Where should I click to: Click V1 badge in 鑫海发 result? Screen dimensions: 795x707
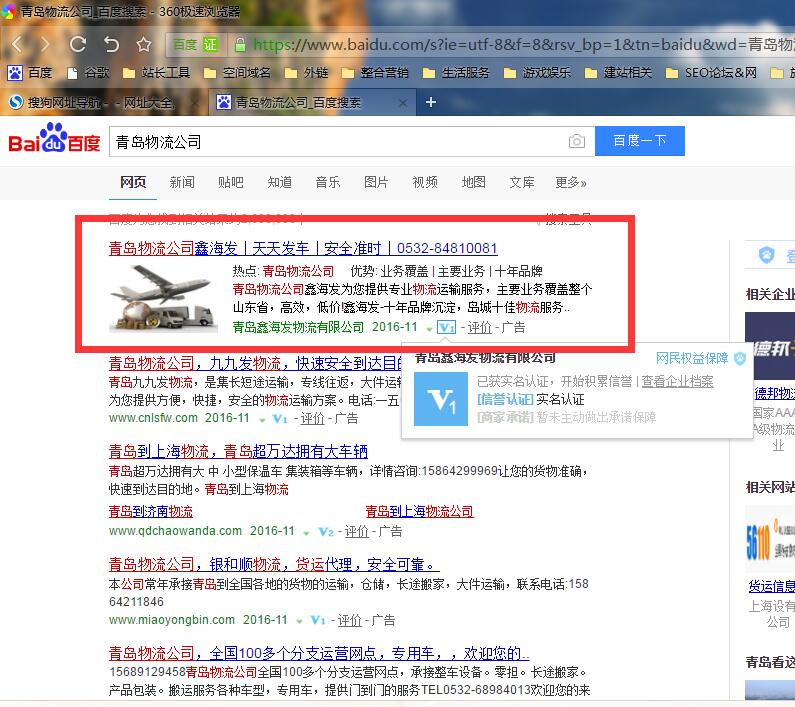click(x=446, y=327)
